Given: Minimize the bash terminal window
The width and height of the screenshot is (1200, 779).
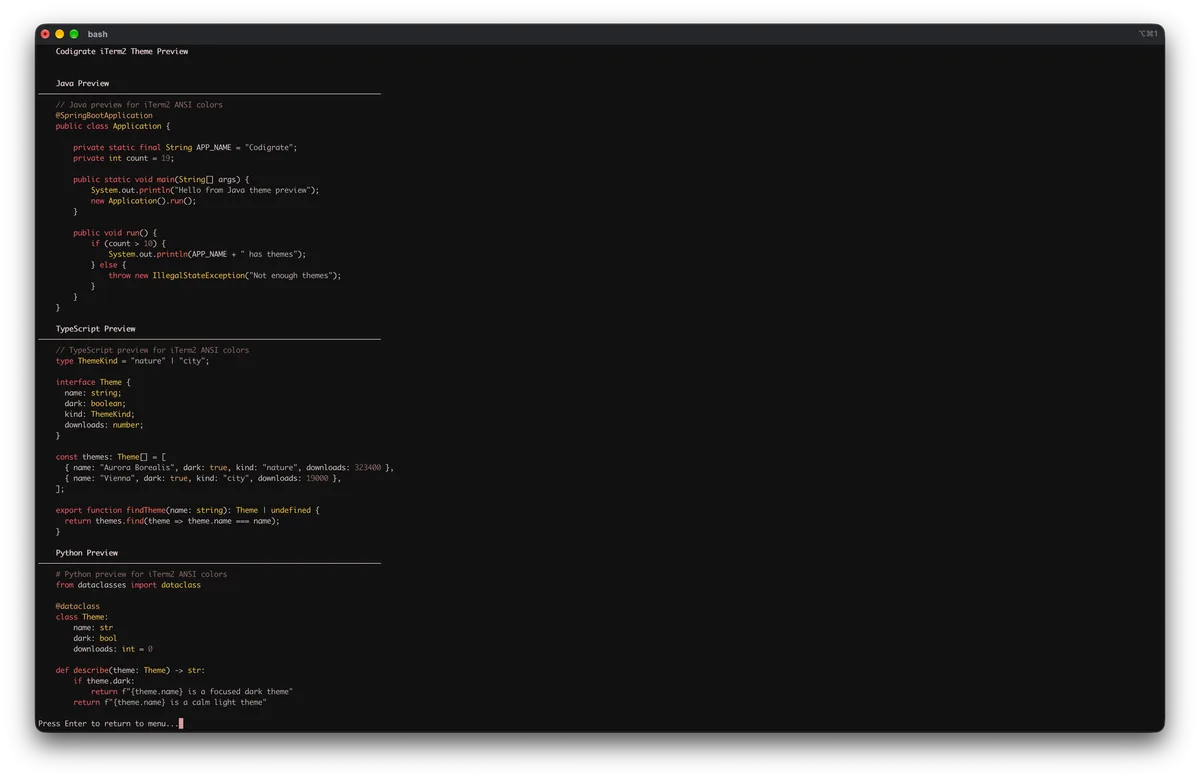Looking at the screenshot, I should tap(59, 34).
